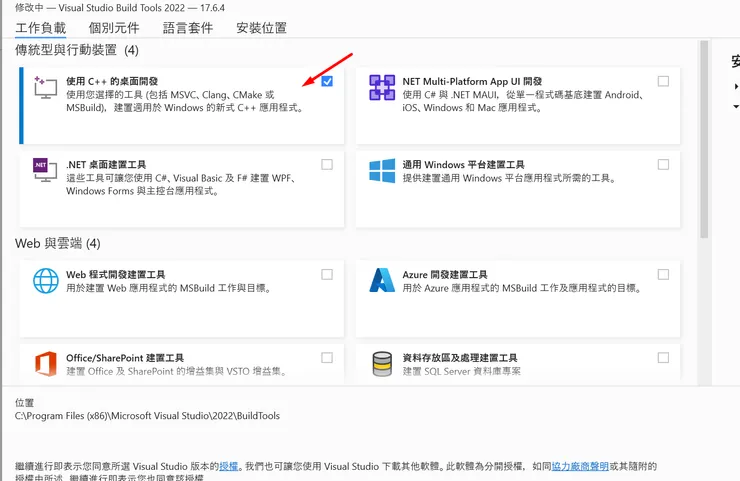Select the 使用 C++ 的桌面開發 card title
Viewport: 740px width, 481px height.
(x=112, y=81)
